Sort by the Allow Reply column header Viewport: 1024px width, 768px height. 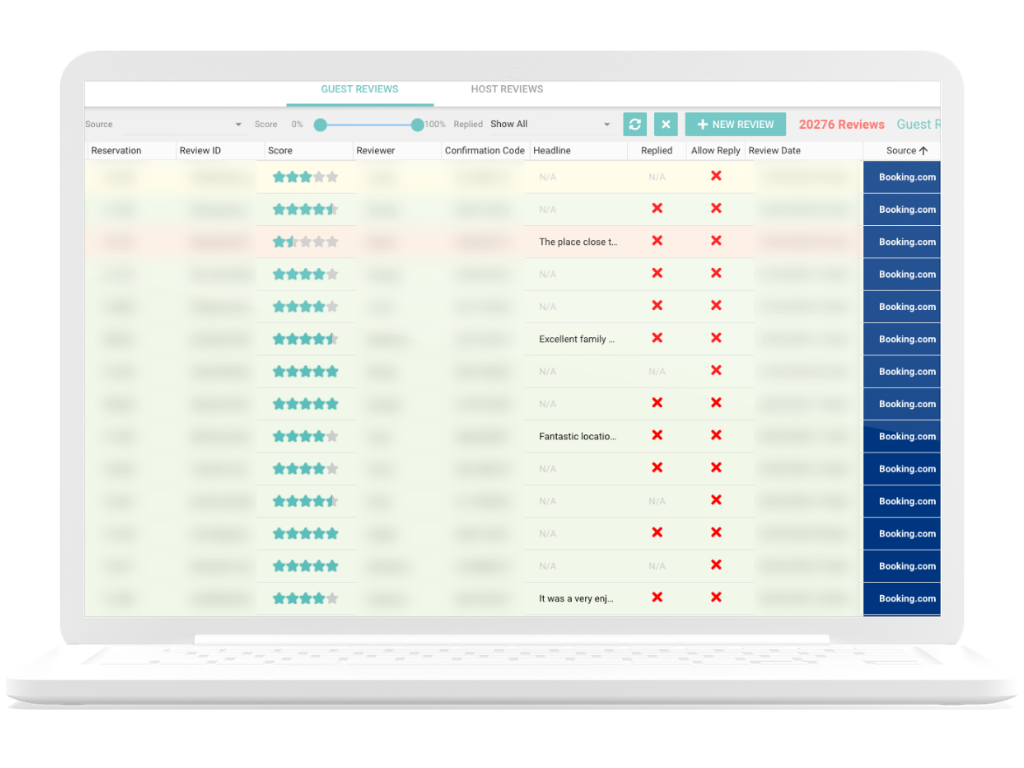tap(716, 150)
